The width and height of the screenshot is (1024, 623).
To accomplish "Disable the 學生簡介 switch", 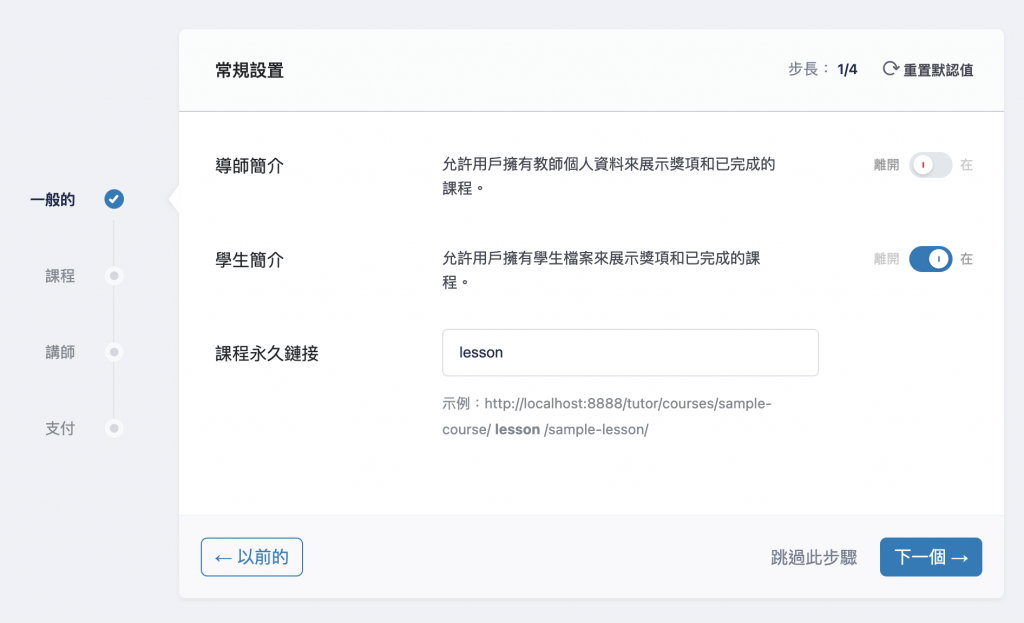I will pos(930,259).
